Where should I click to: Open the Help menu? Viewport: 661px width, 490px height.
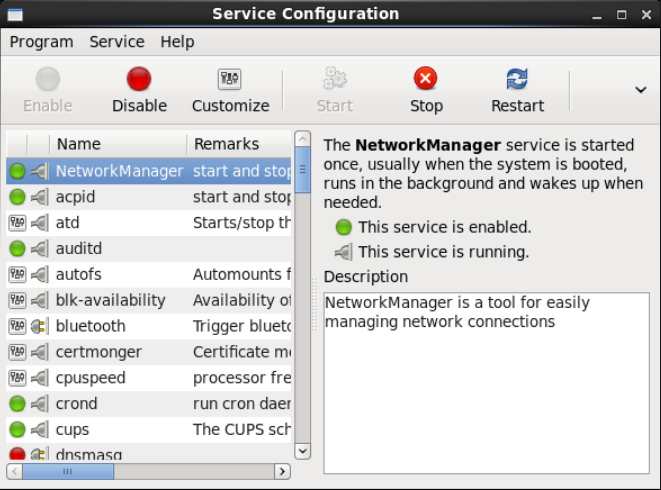[x=177, y=42]
